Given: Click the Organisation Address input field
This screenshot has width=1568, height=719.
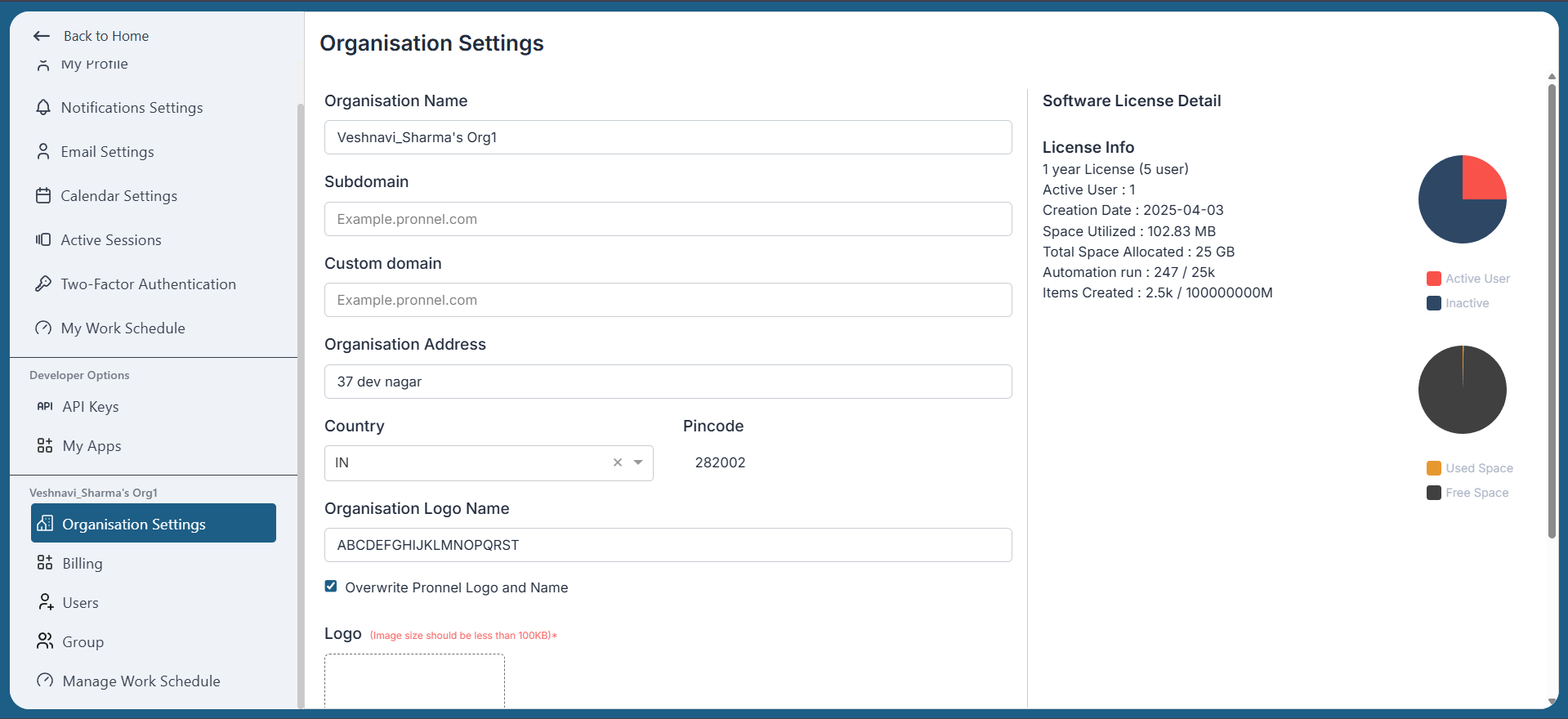Looking at the screenshot, I should pos(668,382).
